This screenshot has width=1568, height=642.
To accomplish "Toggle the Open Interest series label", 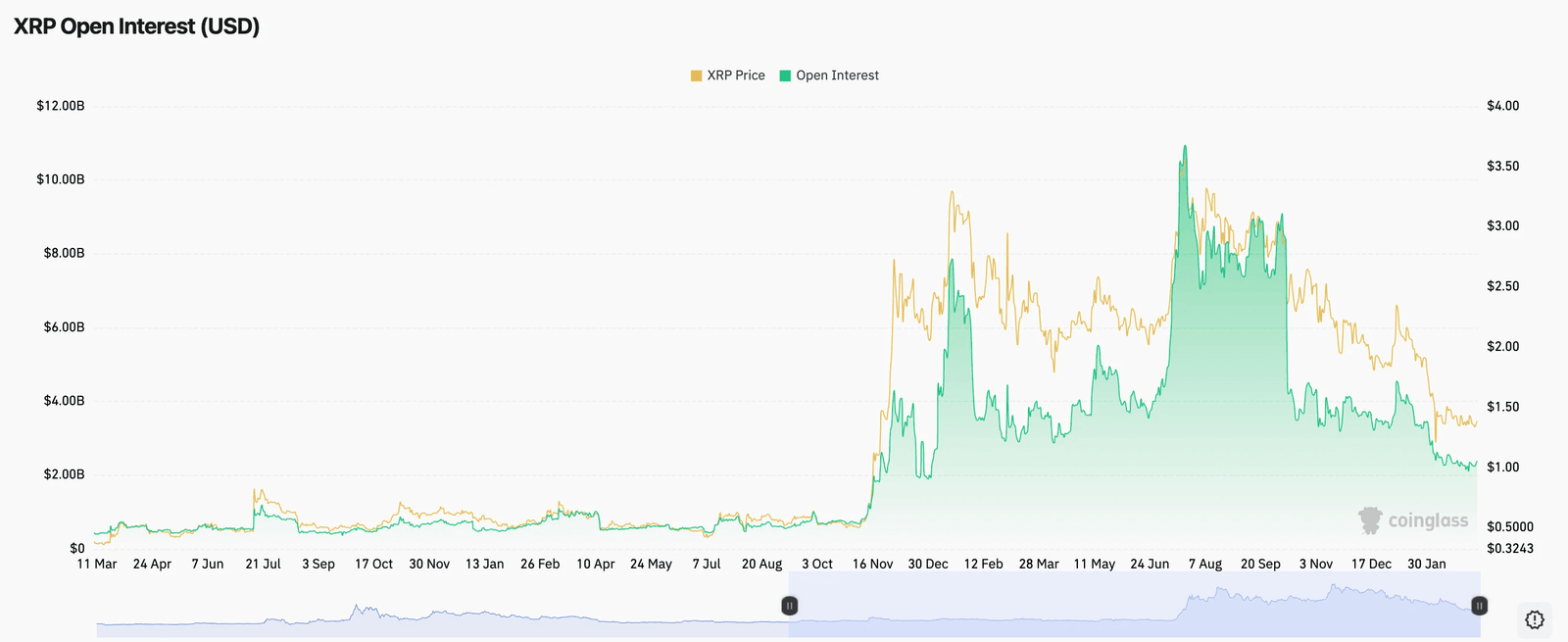I will click(837, 75).
